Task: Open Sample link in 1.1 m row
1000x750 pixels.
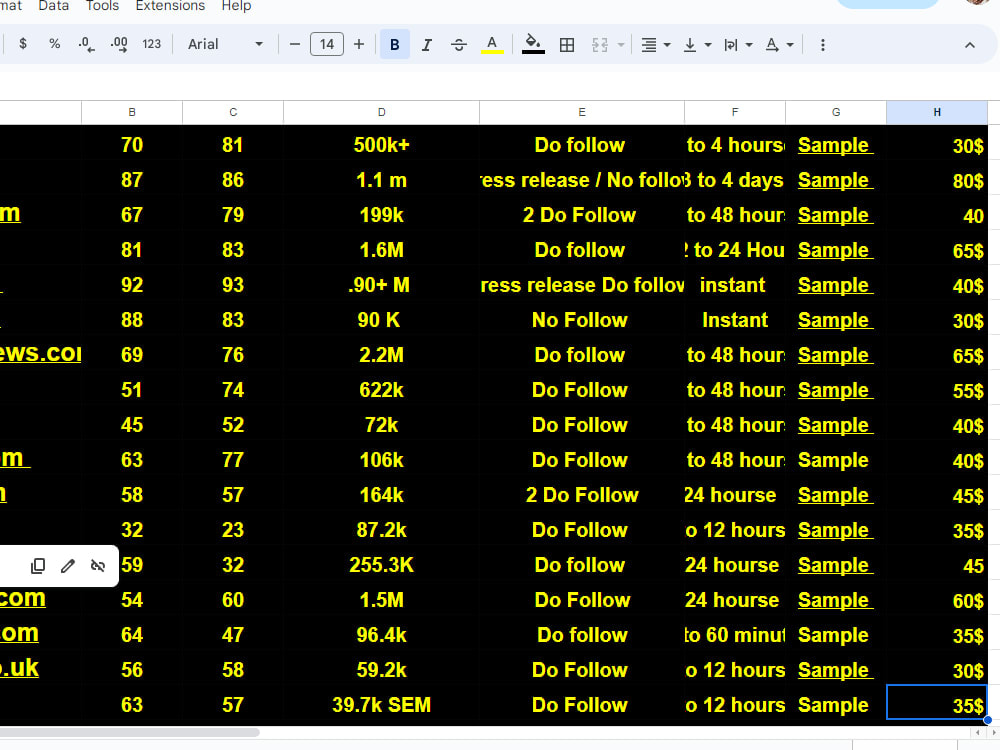Action: pyautogui.click(x=835, y=180)
